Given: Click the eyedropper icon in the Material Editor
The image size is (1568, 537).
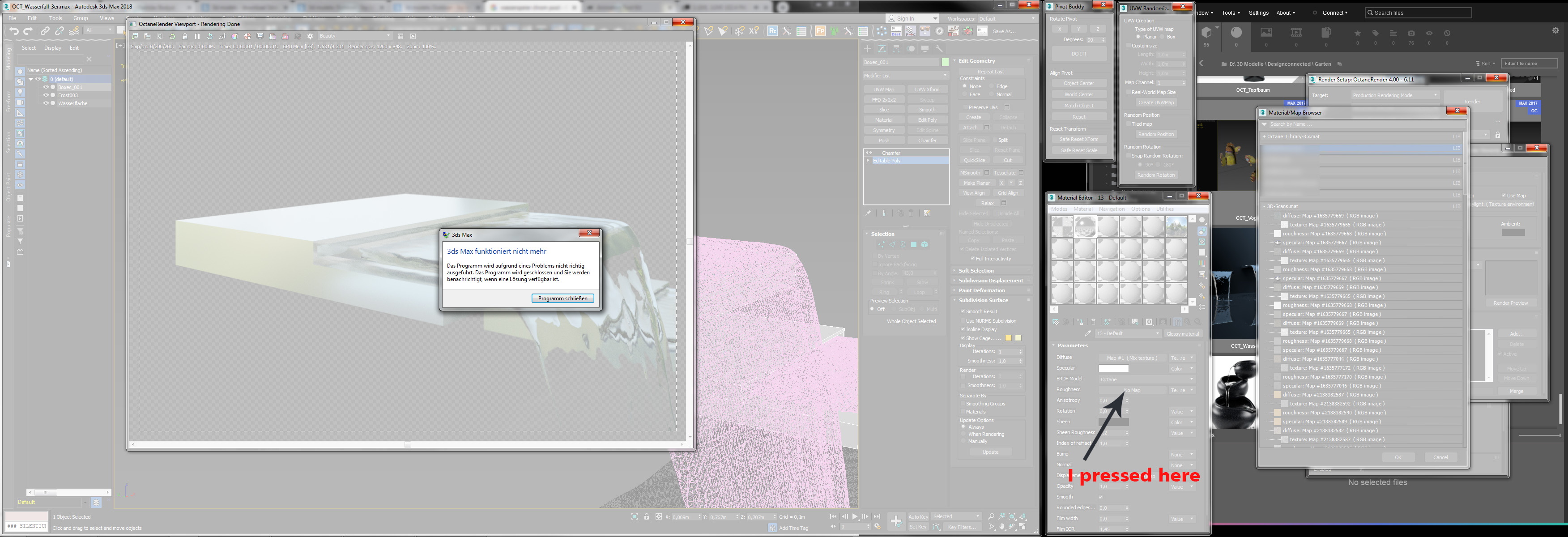Looking at the screenshot, I should click(x=1087, y=334).
